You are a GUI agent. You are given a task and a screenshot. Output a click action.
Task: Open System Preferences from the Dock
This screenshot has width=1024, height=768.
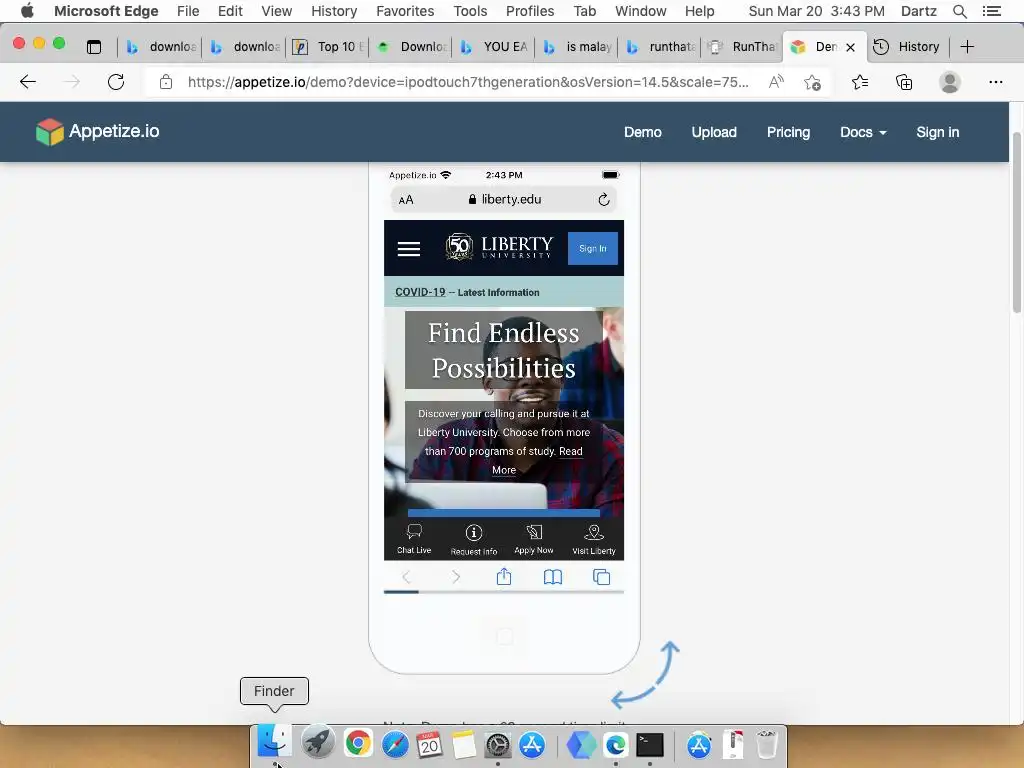[498, 744]
